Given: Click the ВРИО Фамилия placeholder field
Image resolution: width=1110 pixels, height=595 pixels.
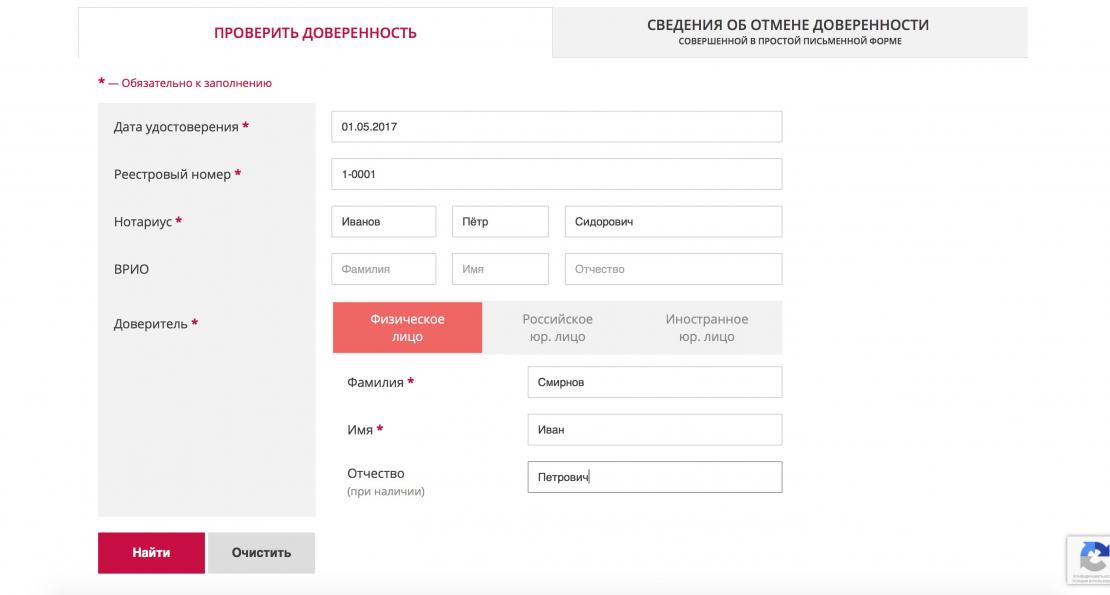Looking at the screenshot, I should 384,269.
